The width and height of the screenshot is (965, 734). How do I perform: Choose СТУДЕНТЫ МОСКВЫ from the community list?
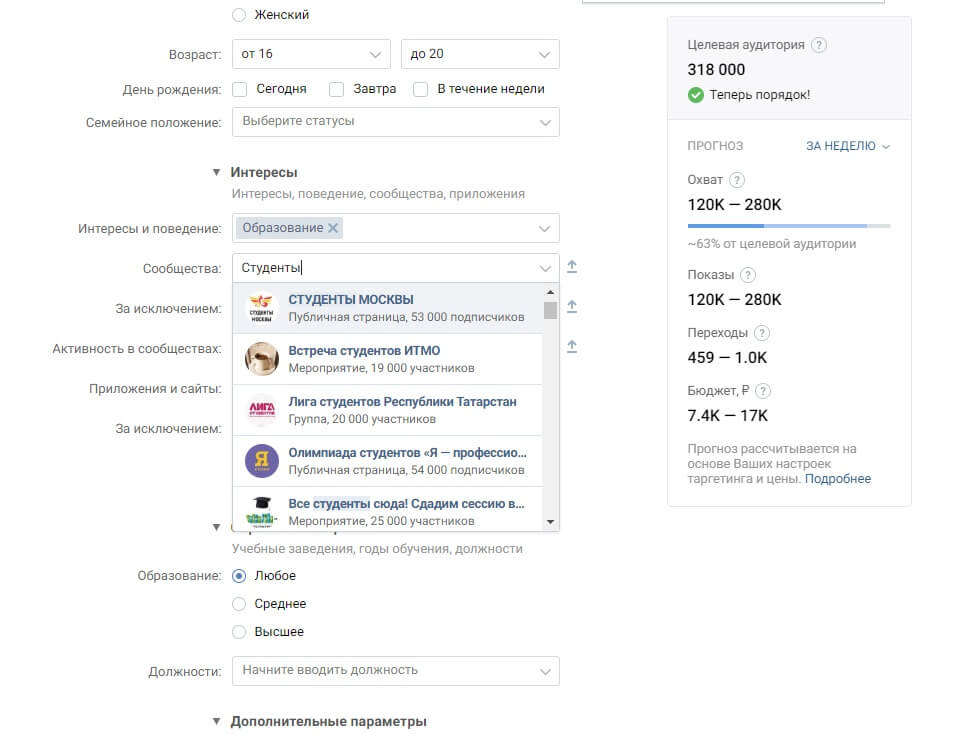(x=388, y=308)
